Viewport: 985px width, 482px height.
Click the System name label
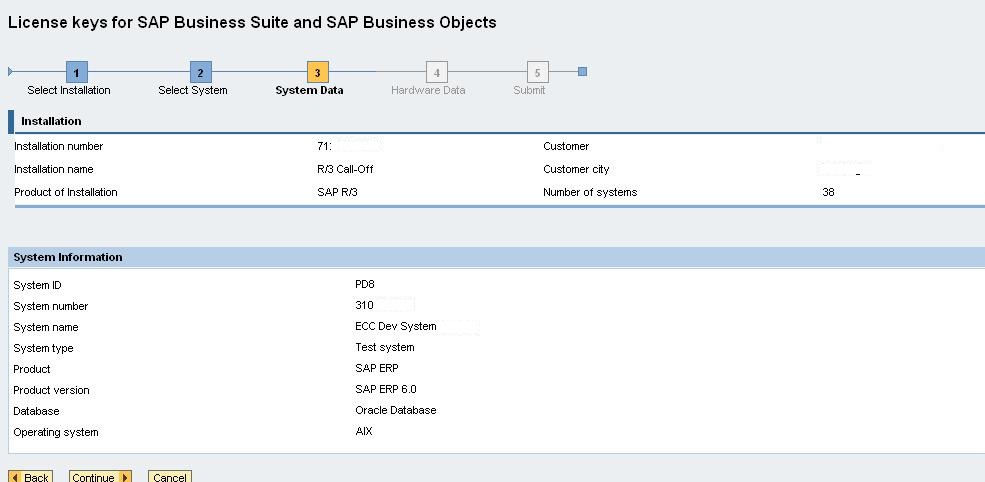(x=46, y=327)
